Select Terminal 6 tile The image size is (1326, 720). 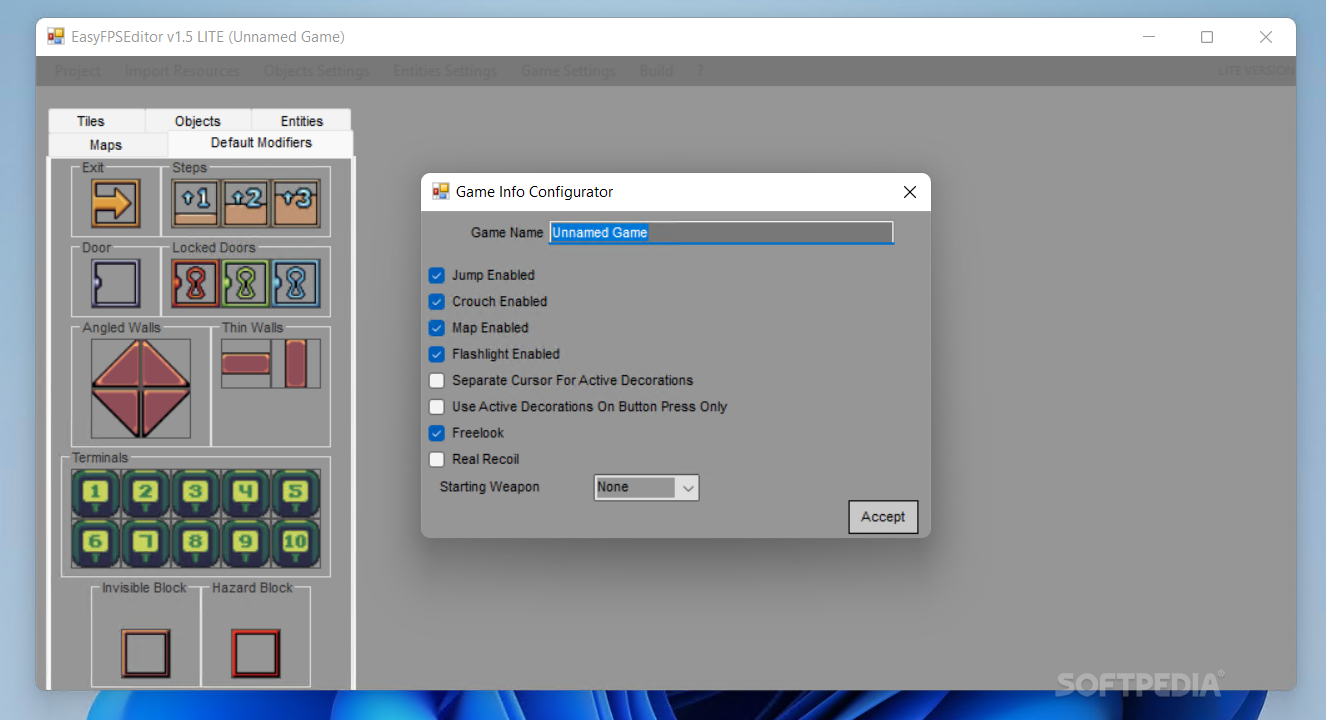[96, 544]
